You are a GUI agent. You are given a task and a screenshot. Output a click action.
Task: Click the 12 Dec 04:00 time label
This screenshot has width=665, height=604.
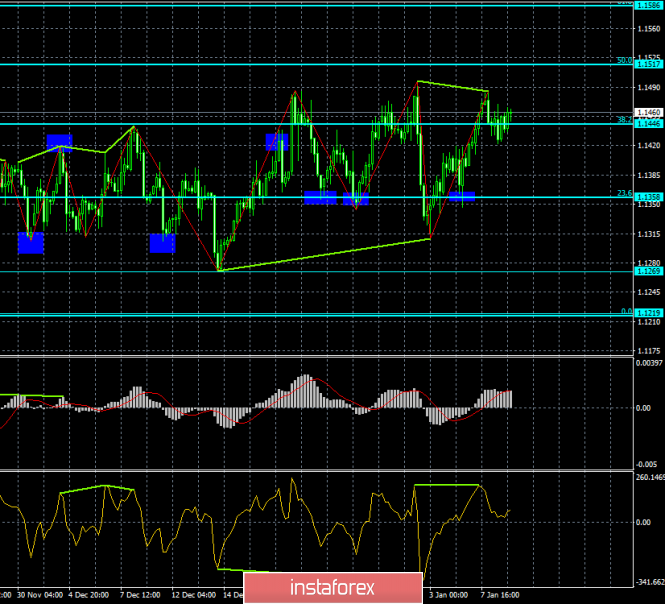pos(194,595)
